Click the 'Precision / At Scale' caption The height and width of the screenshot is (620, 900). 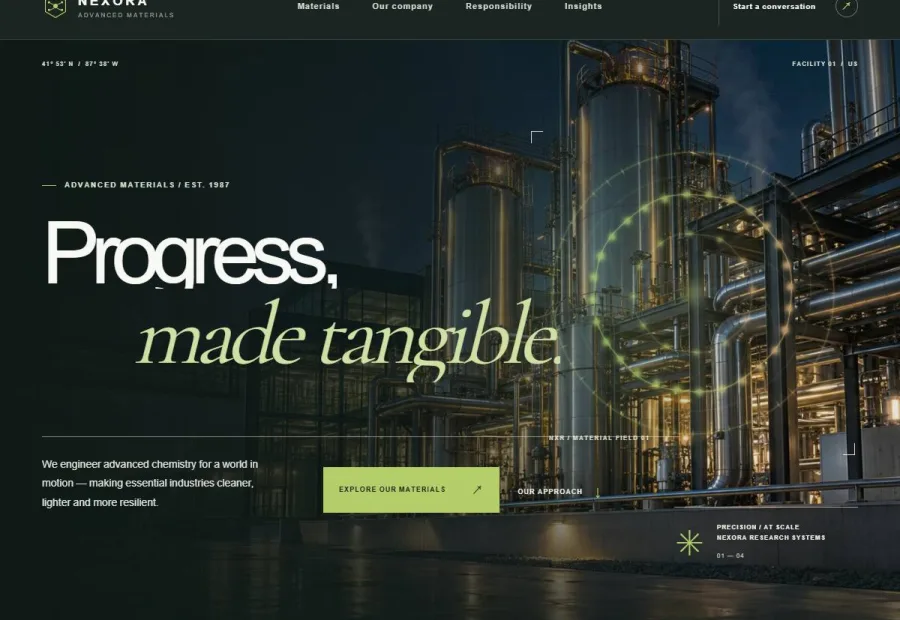pos(758,527)
